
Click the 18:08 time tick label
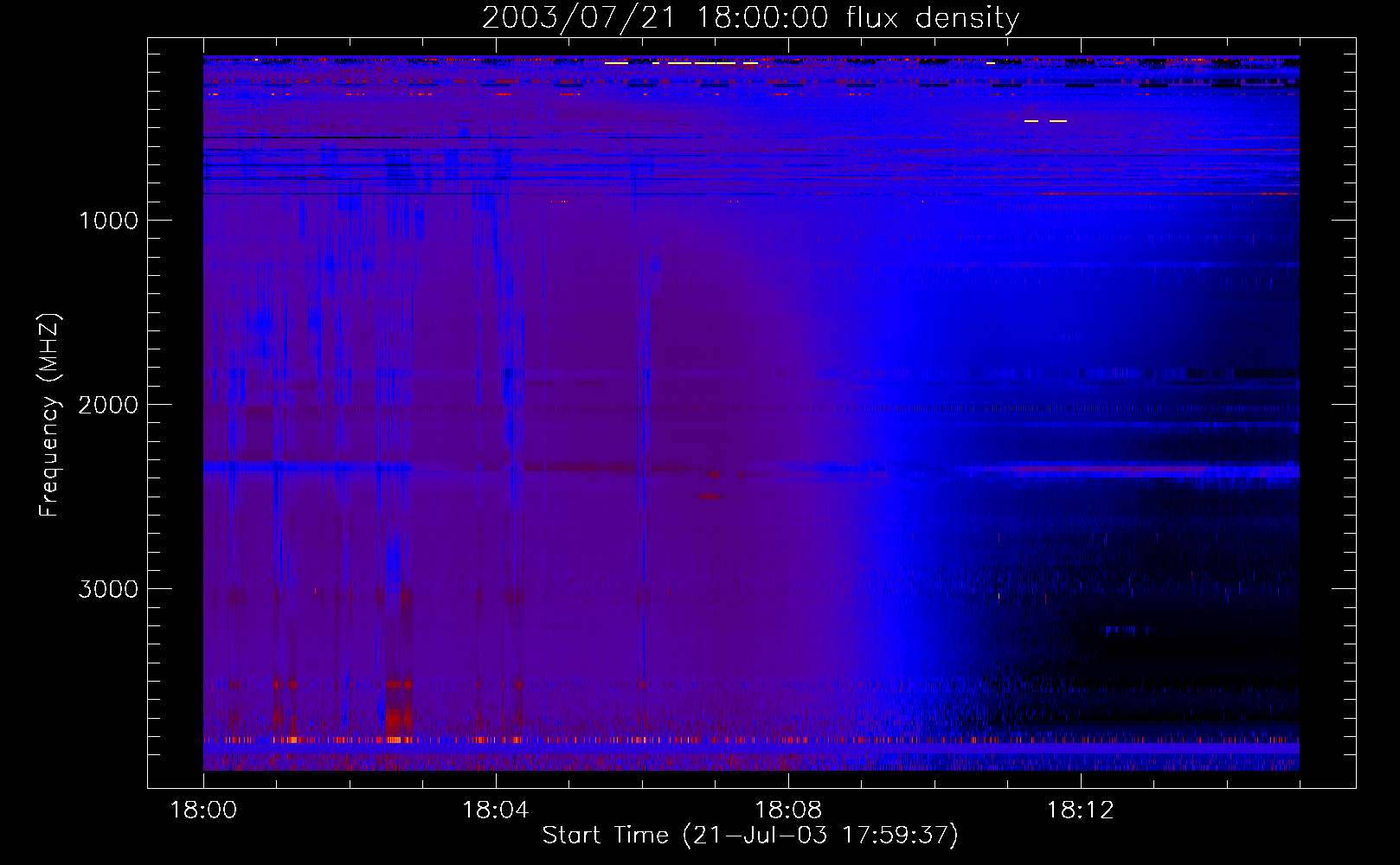pyautogui.click(x=788, y=811)
